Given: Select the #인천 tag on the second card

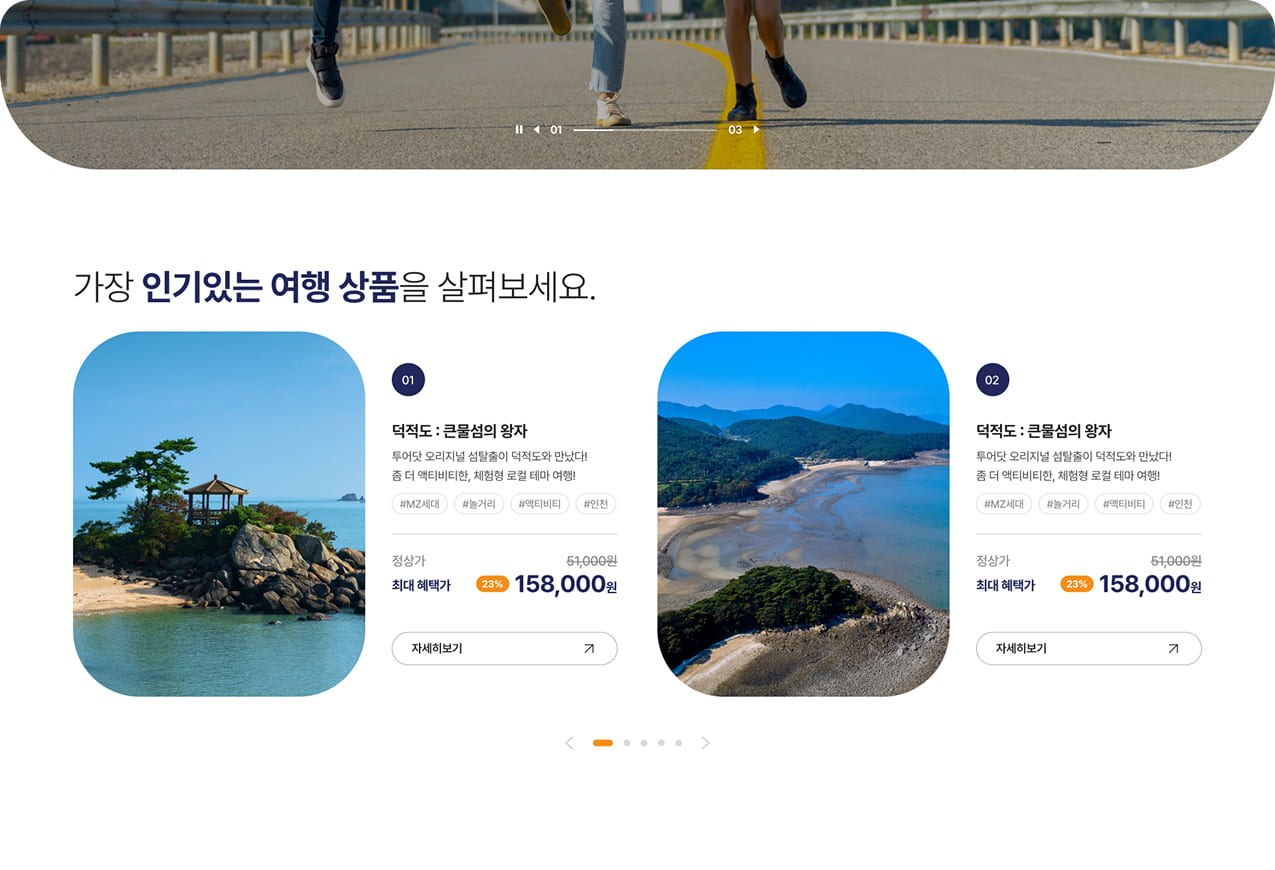Looking at the screenshot, I should point(1180,504).
